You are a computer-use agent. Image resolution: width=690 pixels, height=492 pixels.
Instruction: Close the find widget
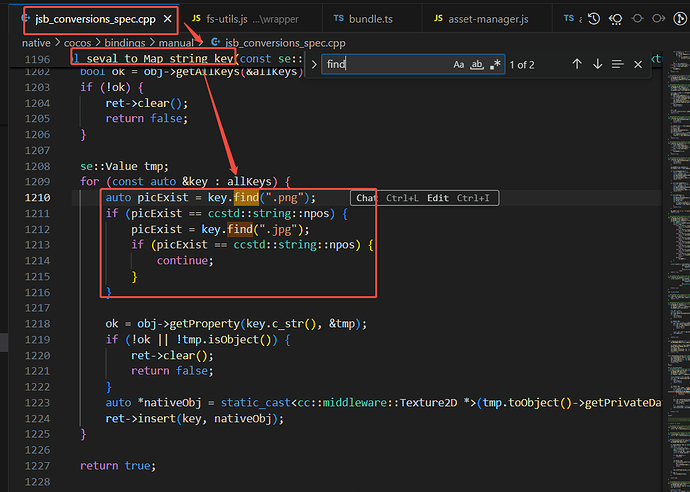click(638, 65)
